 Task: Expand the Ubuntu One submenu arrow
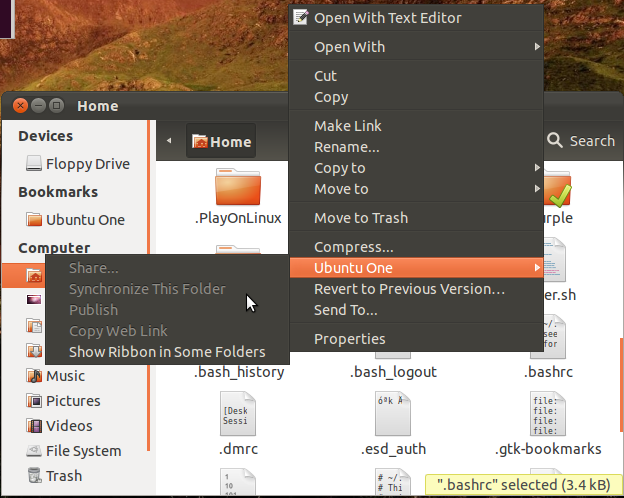[537, 268]
